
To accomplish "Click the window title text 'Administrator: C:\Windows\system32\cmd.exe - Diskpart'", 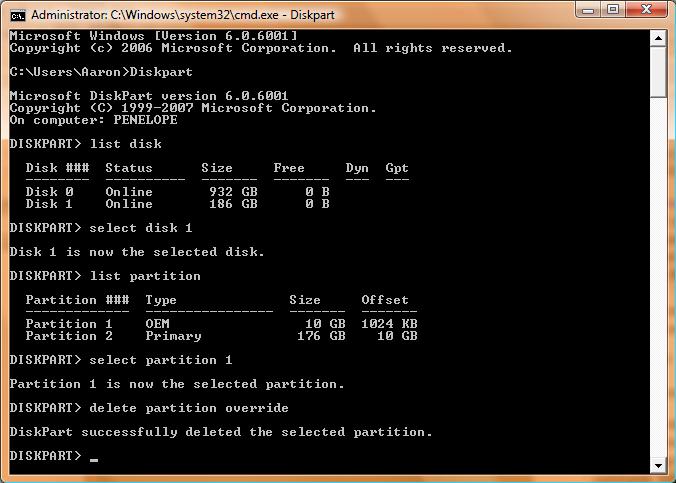I will pyautogui.click(x=183, y=15).
